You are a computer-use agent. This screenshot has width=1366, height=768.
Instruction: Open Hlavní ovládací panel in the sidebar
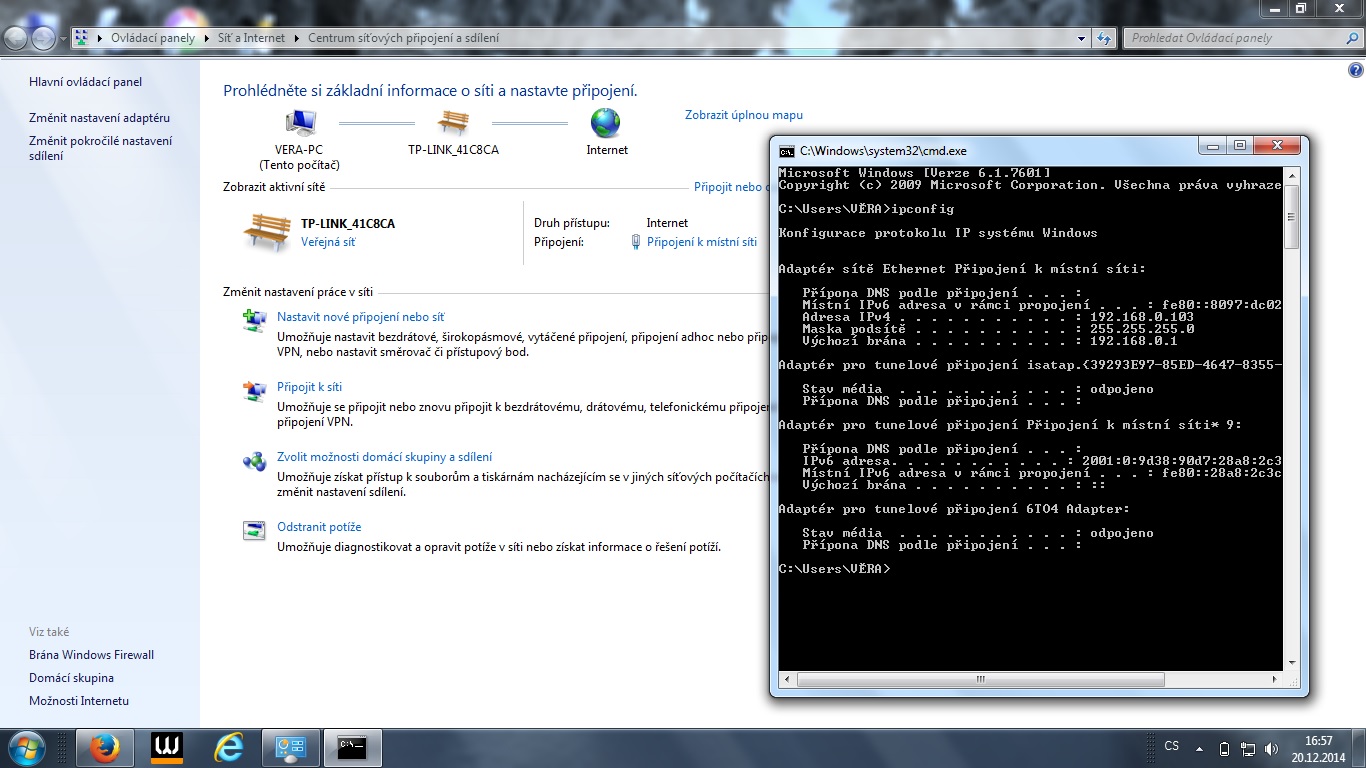click(86, 82)
